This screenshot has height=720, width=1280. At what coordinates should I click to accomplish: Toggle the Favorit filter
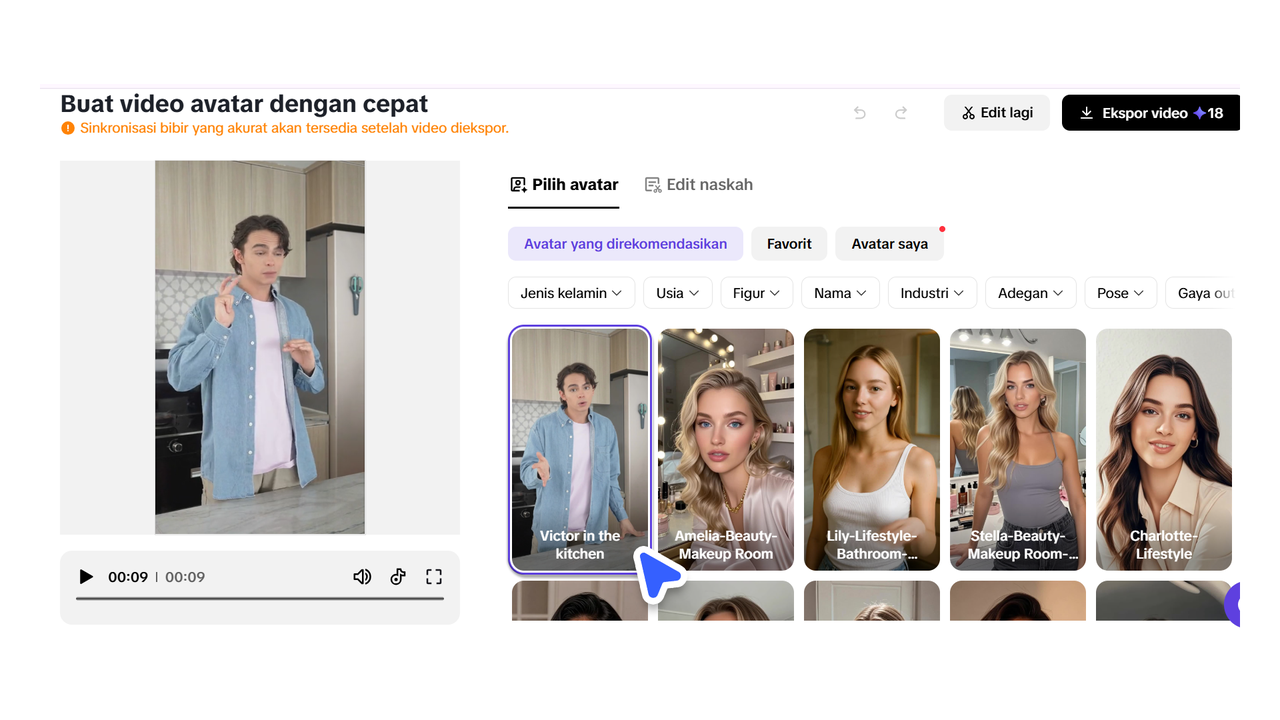[x=789, y=243]
